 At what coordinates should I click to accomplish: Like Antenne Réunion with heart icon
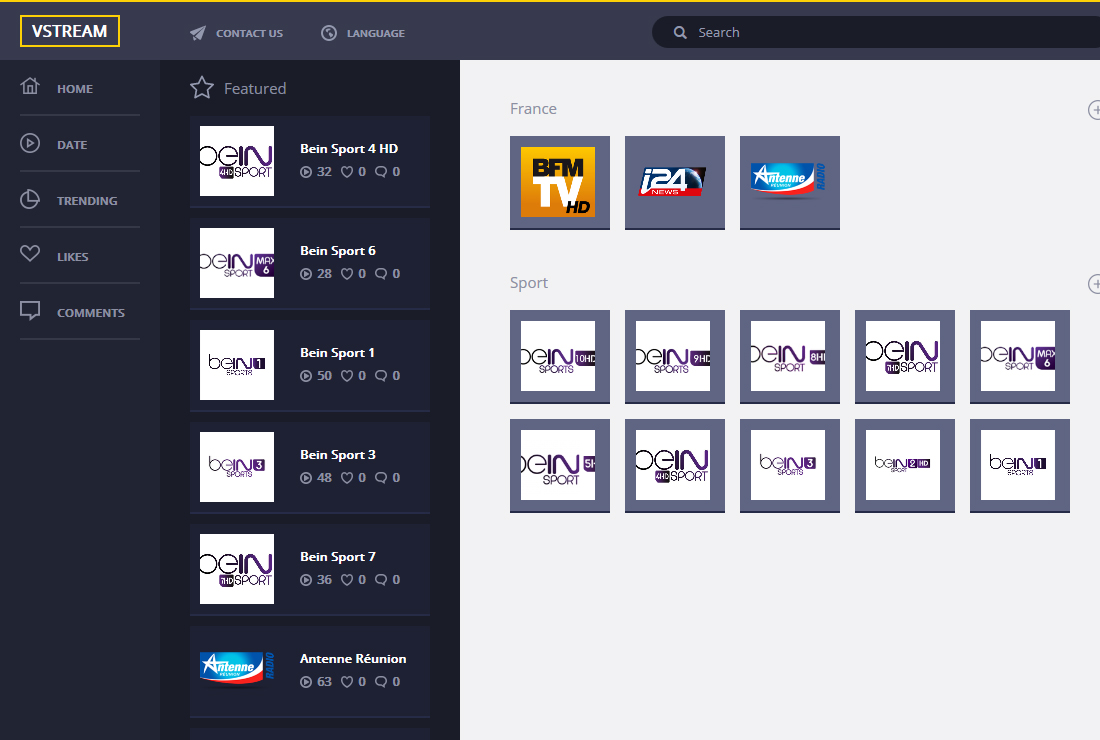pyautogui.click(x=347, y=682)
